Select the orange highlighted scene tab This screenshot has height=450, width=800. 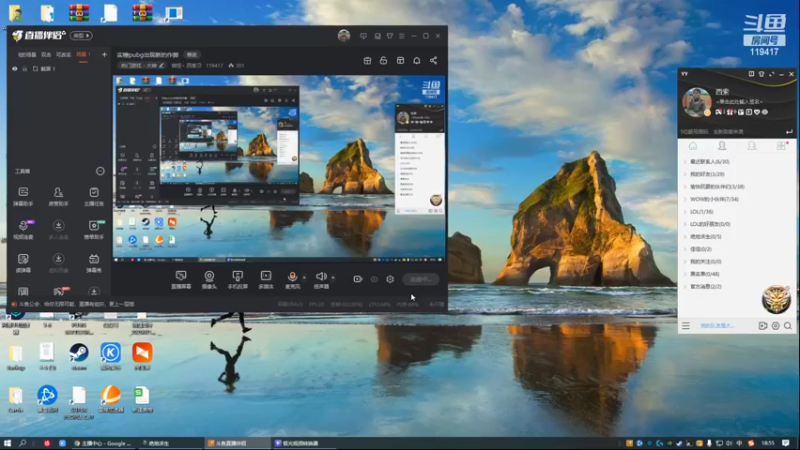coord(83,55)
